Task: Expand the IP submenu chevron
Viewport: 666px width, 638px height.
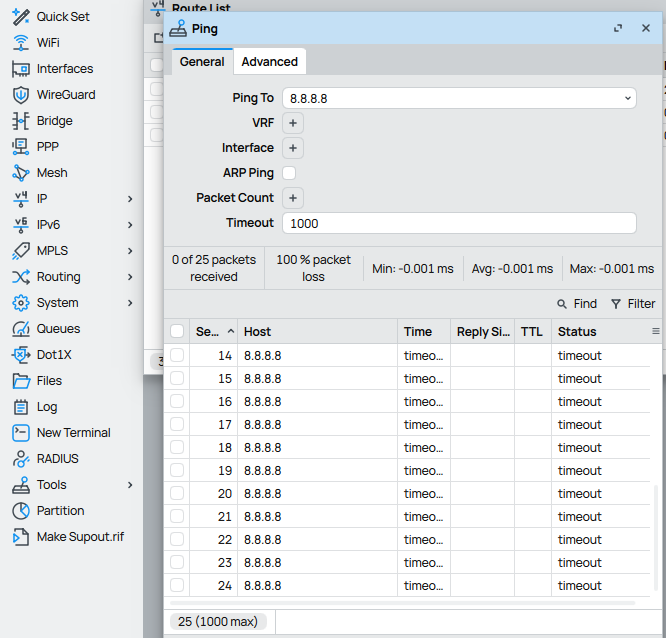Action: [x=130, y=199]
